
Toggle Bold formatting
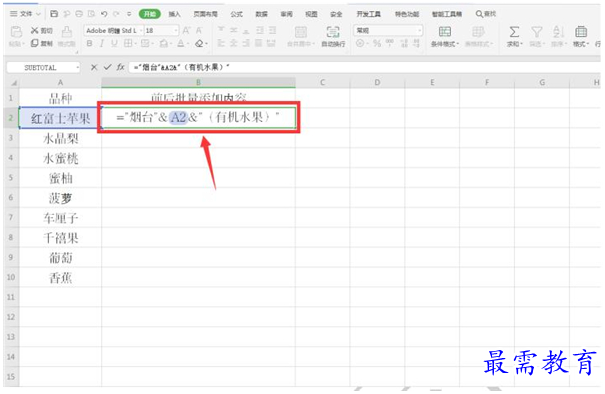point(90,43)
